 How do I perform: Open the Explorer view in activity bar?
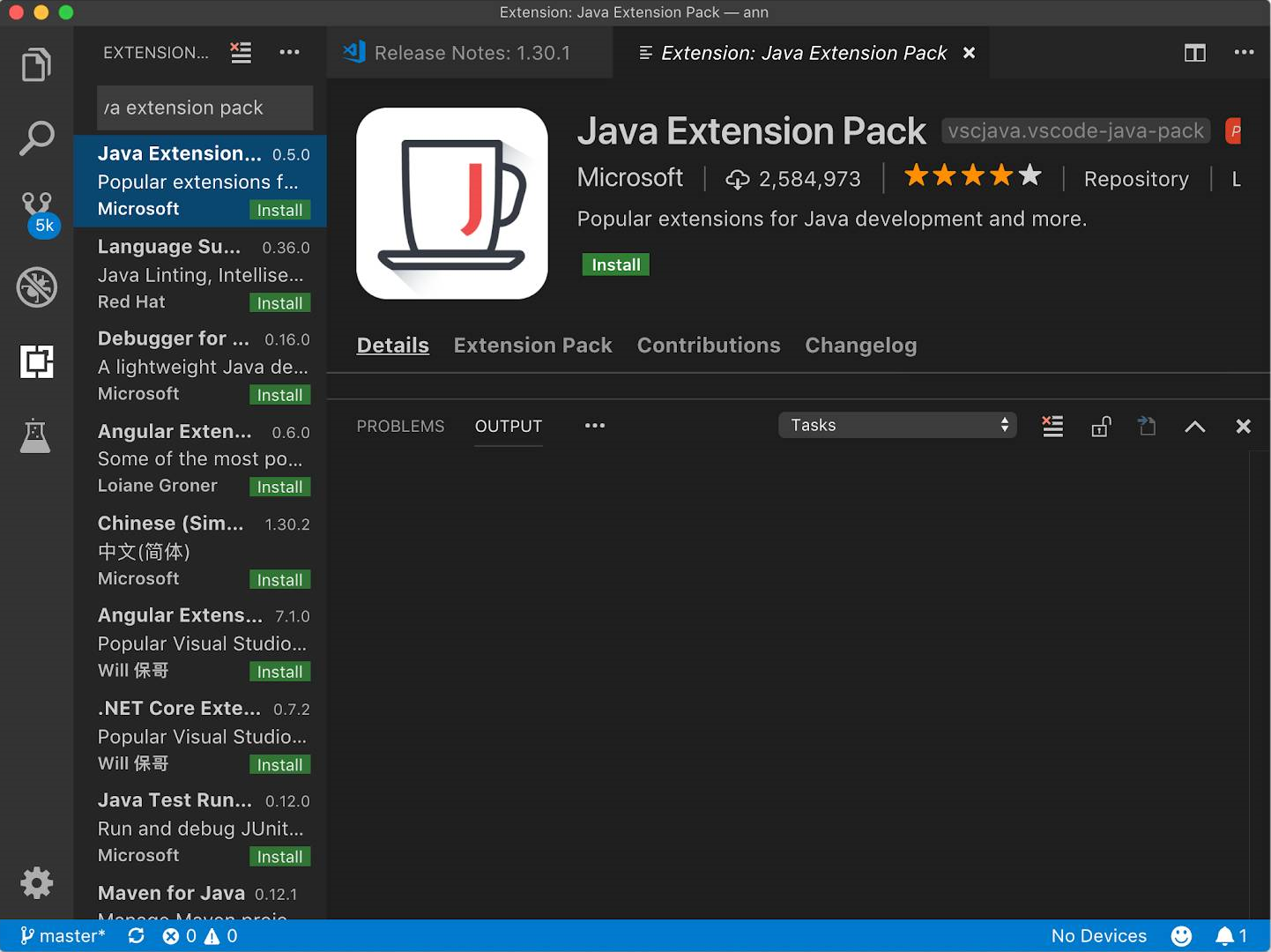point(36,64)
